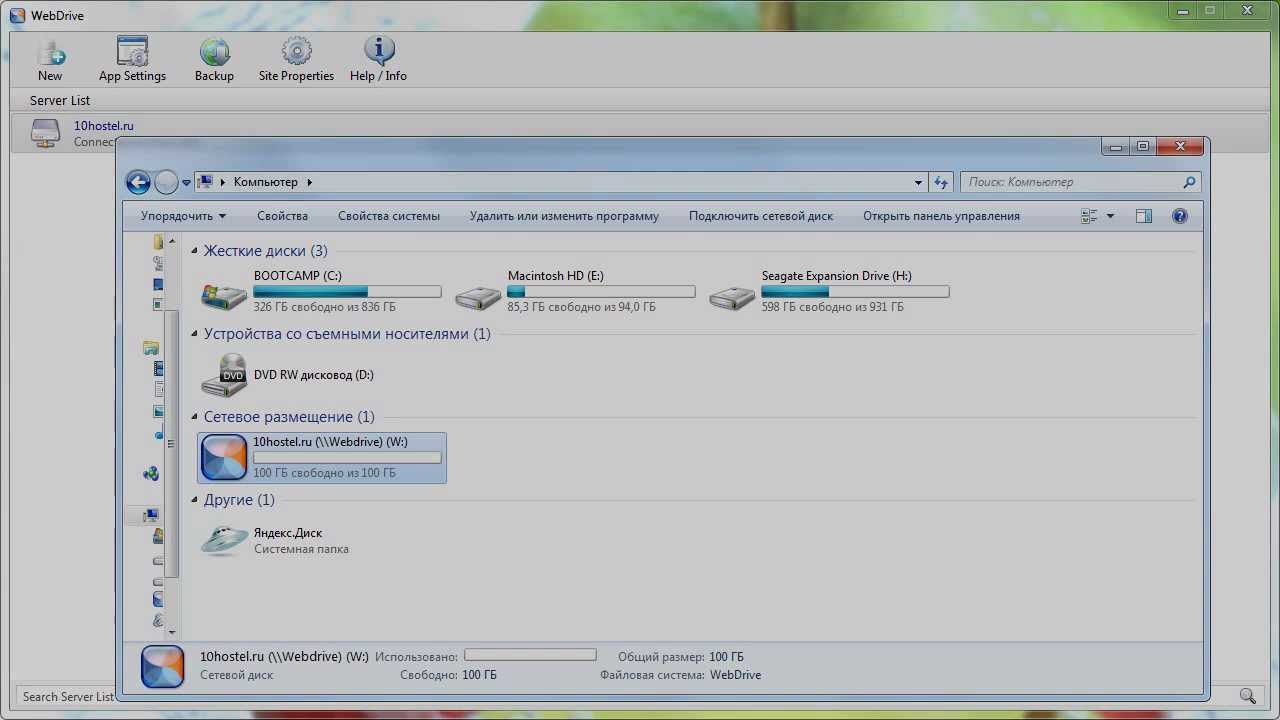Click Файловая система: WebDrive in details pane
1280x720 pixels.
(681, 675)
